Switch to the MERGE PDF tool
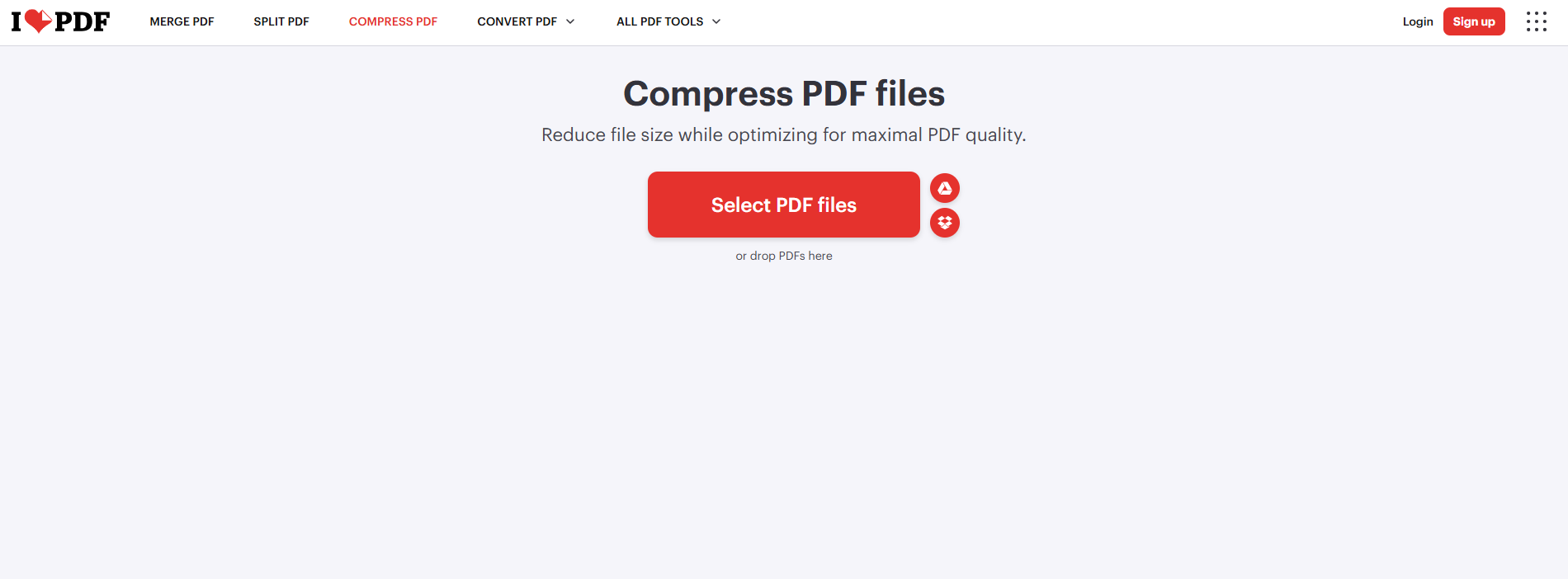 (182, 21)
